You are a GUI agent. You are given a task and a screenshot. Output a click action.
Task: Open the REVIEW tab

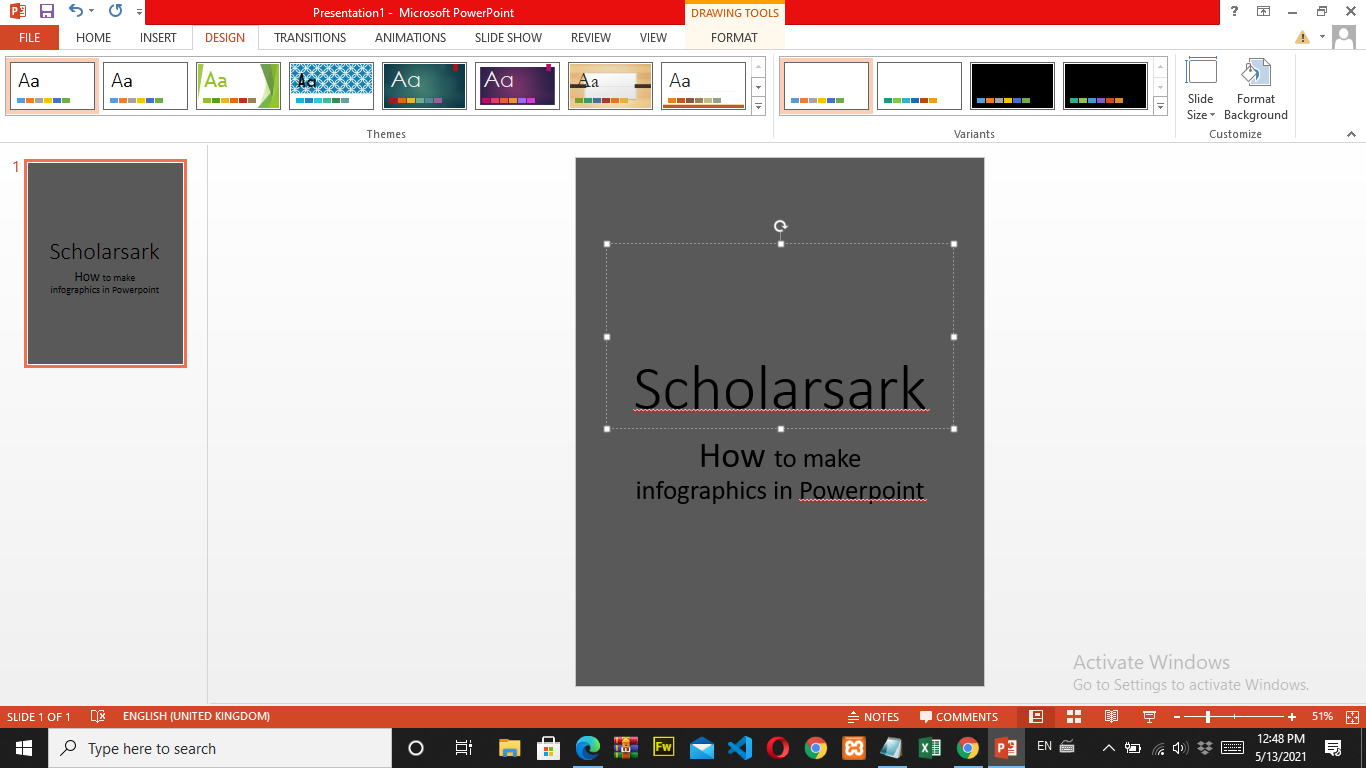(x=590, y=37)
